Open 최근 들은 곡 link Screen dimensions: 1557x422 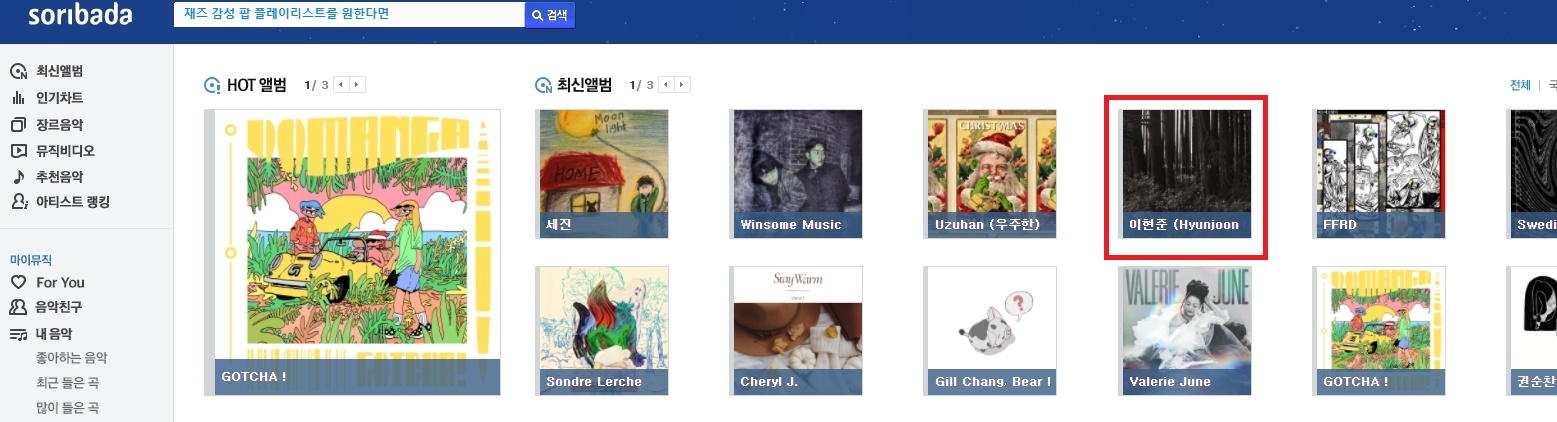66,382
